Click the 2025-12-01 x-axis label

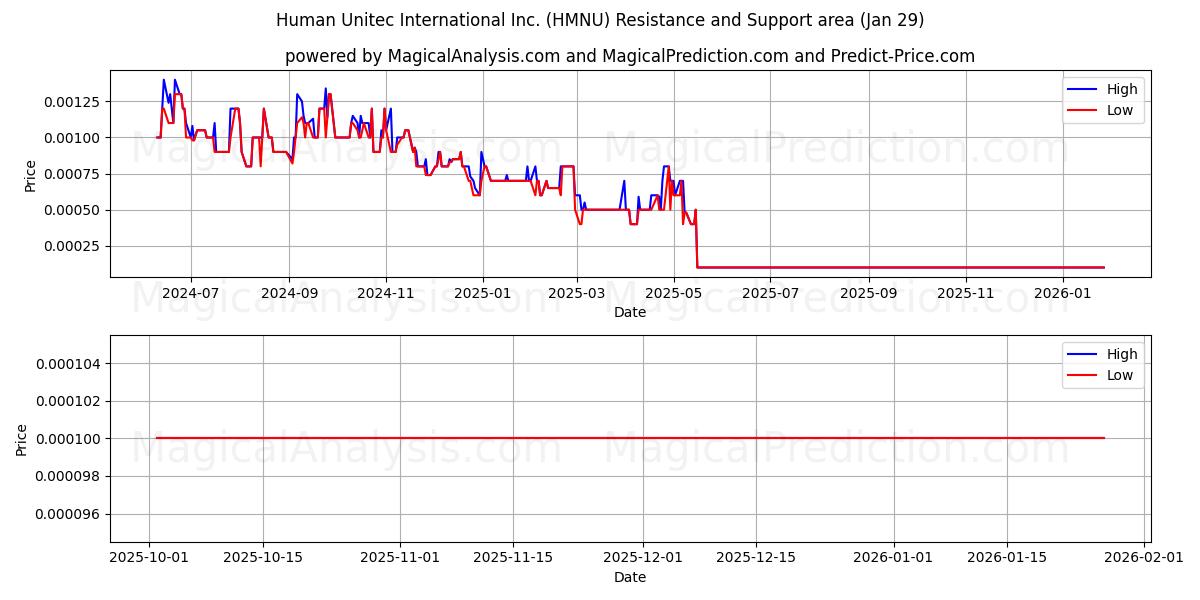(643, 559)
